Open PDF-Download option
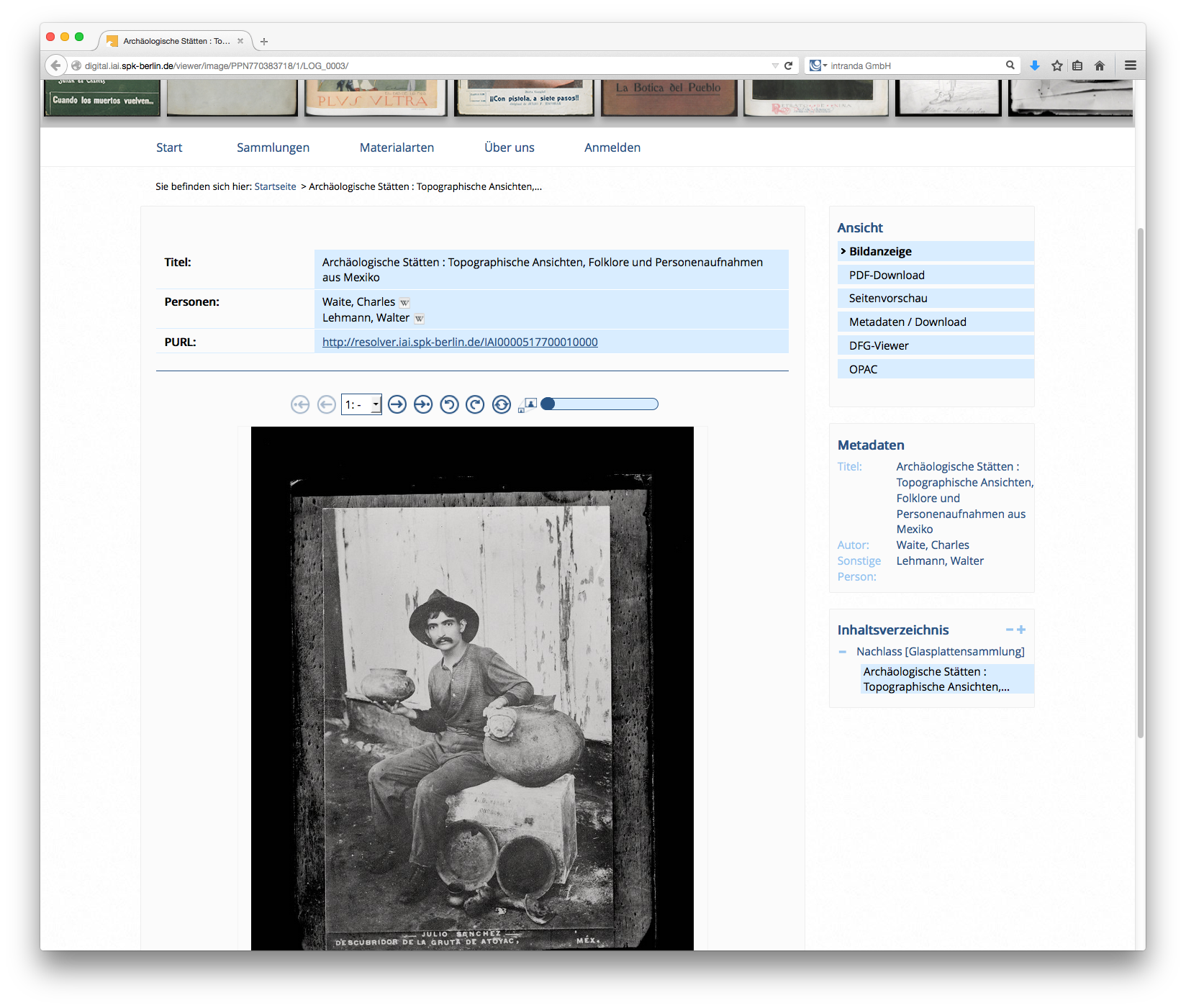 (x=936, y=275)
